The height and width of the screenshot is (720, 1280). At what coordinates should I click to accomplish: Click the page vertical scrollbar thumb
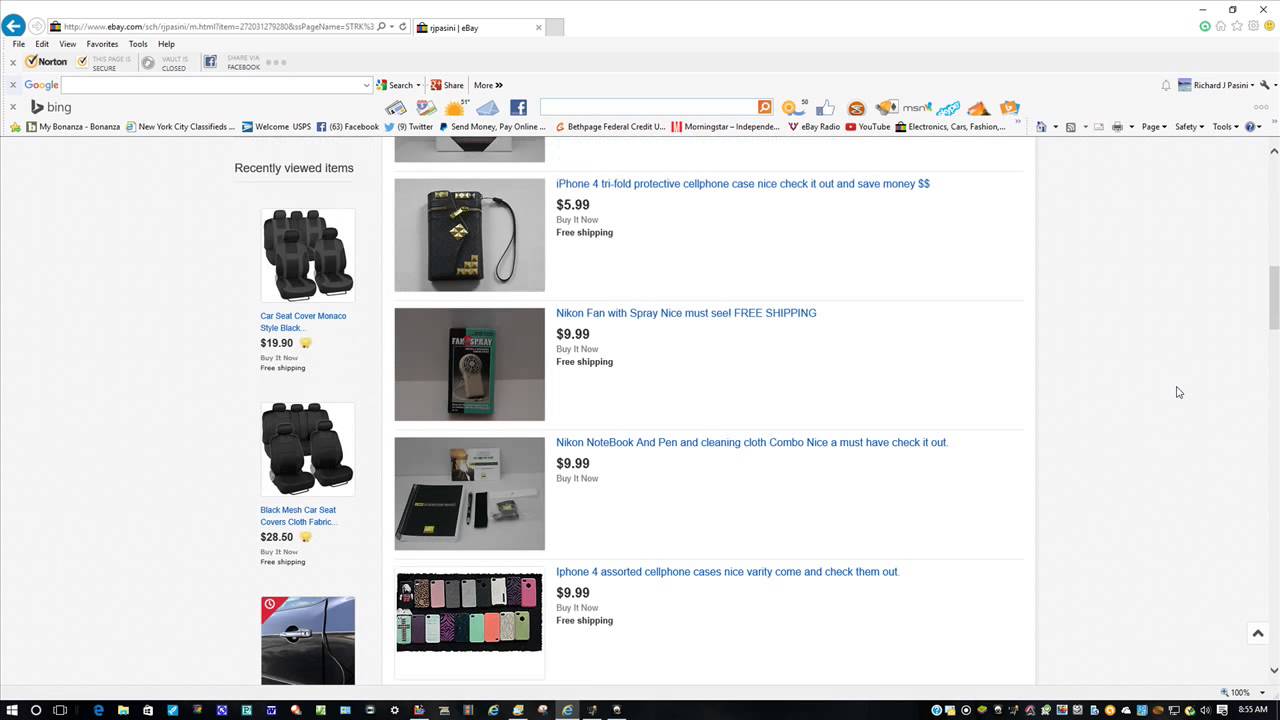click(1274, 298)
